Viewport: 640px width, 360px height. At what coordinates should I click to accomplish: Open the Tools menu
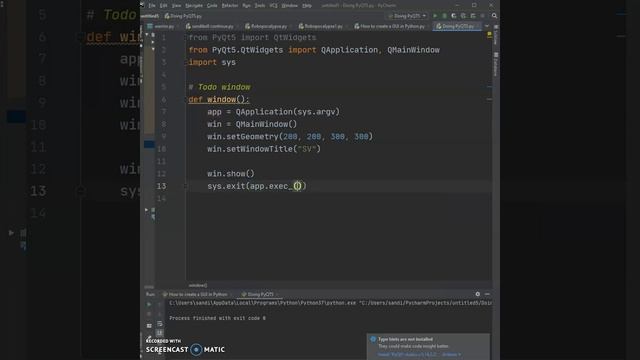click(x=260, y=6)
